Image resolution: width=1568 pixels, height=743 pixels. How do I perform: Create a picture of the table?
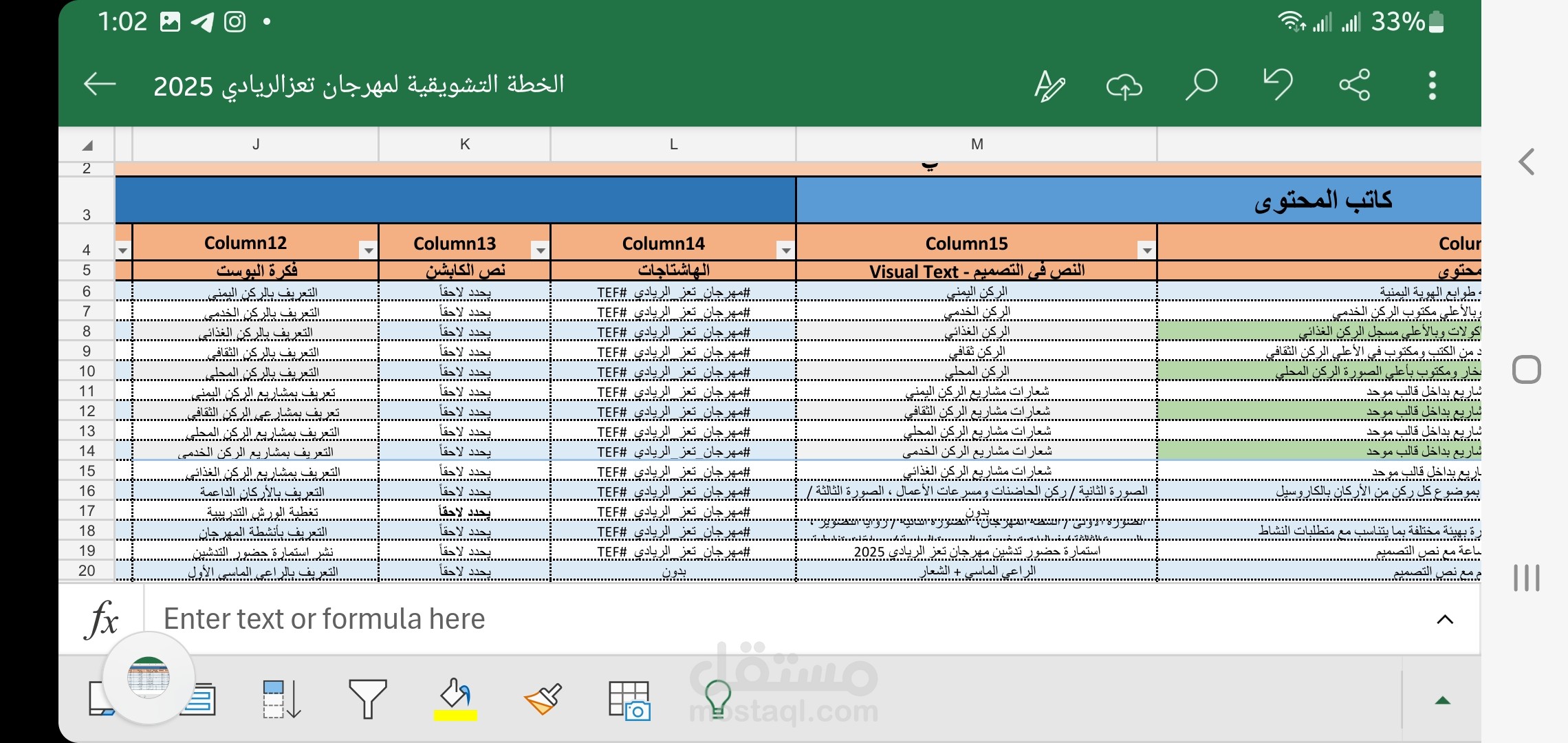point(628,700)
